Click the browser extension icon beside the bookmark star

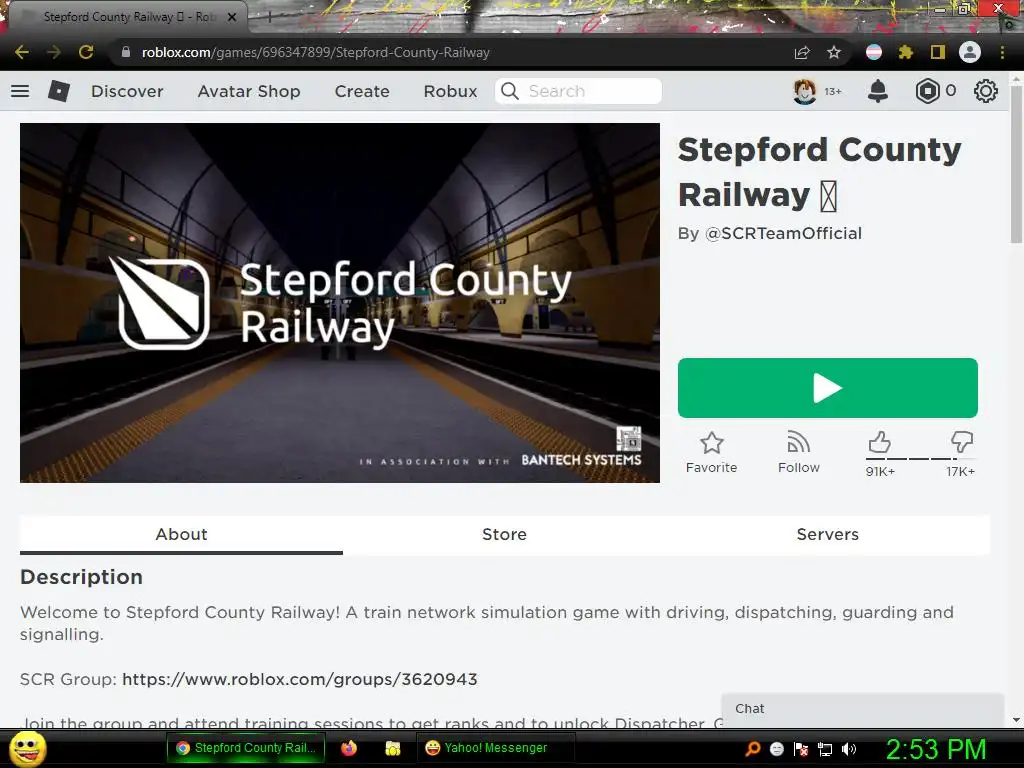(x=874, y=52)
